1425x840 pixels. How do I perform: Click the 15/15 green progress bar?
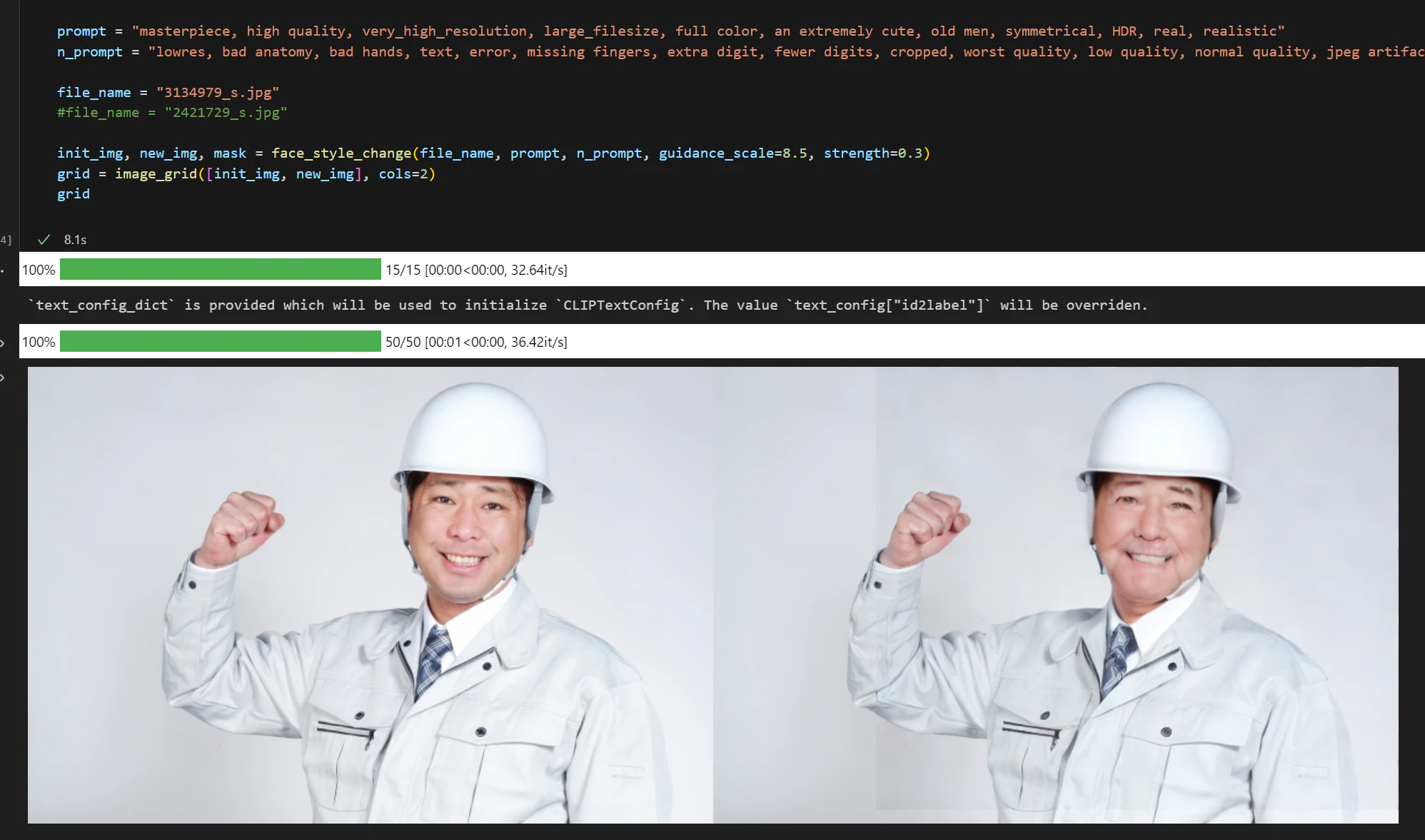(221, 269)
